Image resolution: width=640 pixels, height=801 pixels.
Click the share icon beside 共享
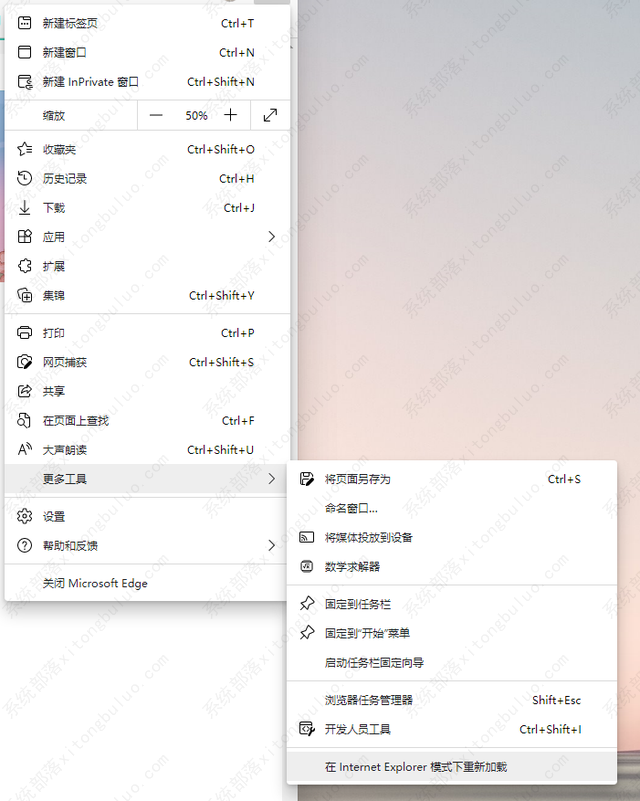click(25, 391)
